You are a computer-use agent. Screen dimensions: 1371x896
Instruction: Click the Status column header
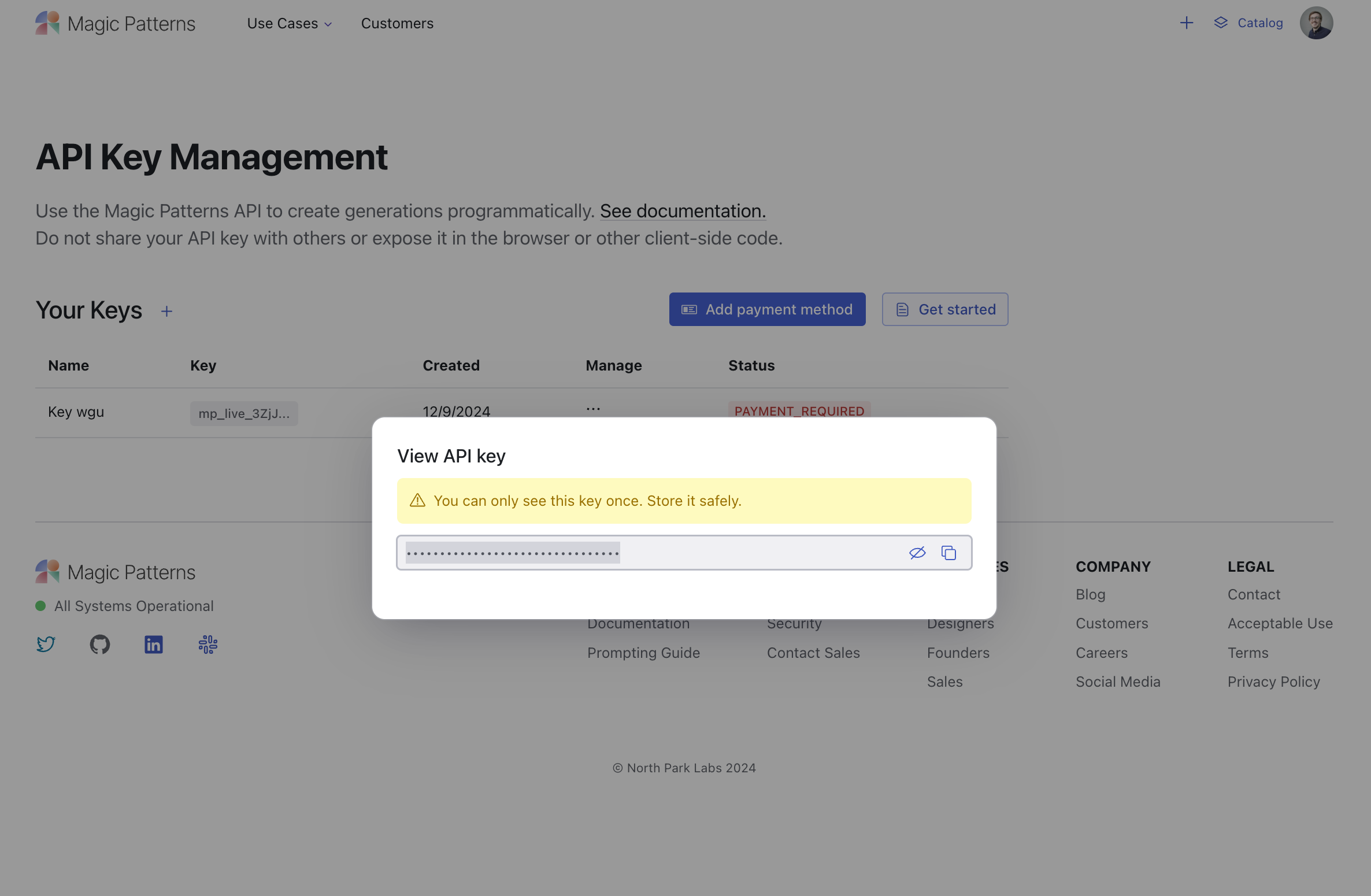click(x=751, y=365)
